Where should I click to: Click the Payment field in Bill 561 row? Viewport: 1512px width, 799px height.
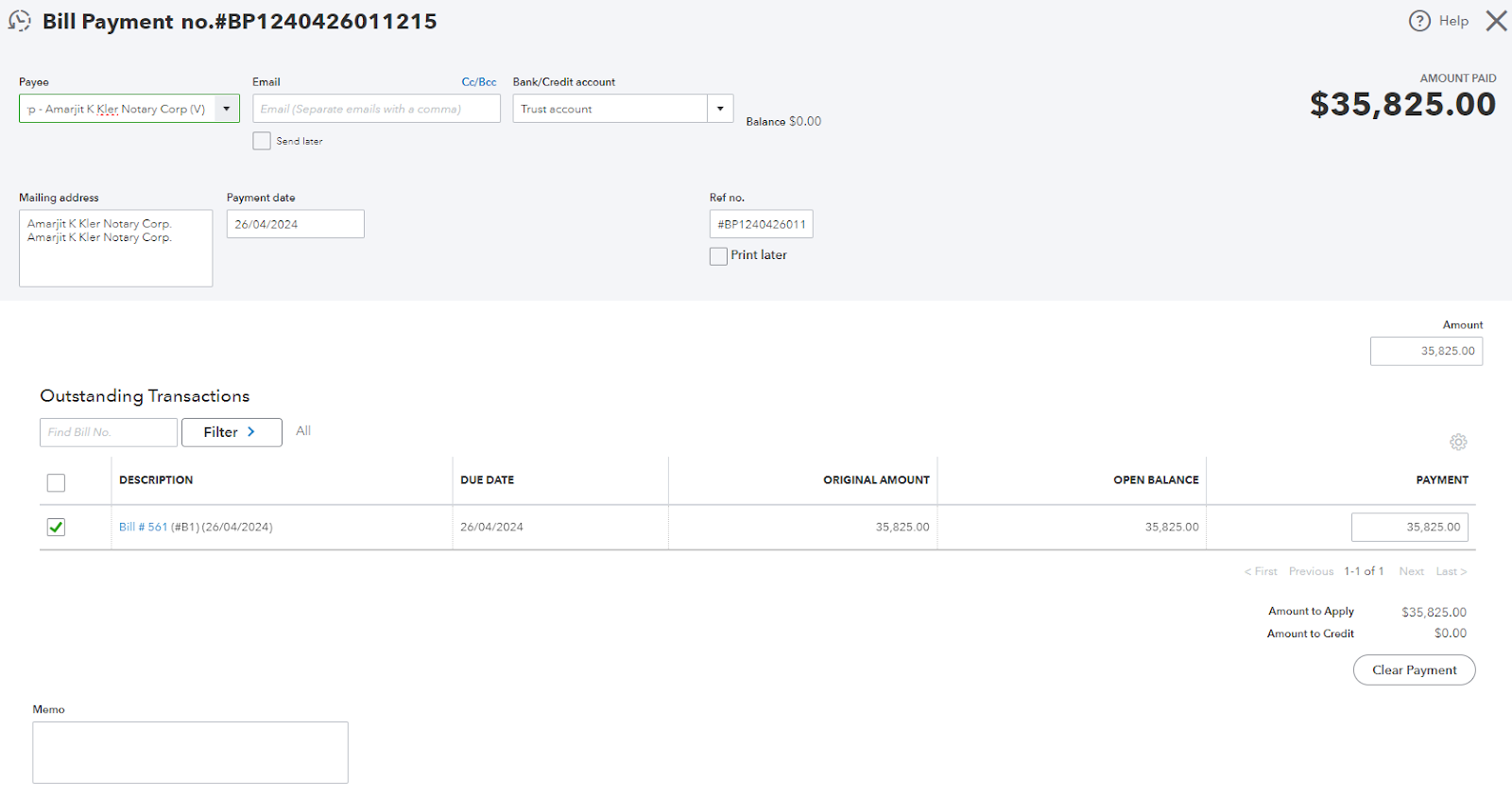pyautogui.click(x=1410, y=527)
